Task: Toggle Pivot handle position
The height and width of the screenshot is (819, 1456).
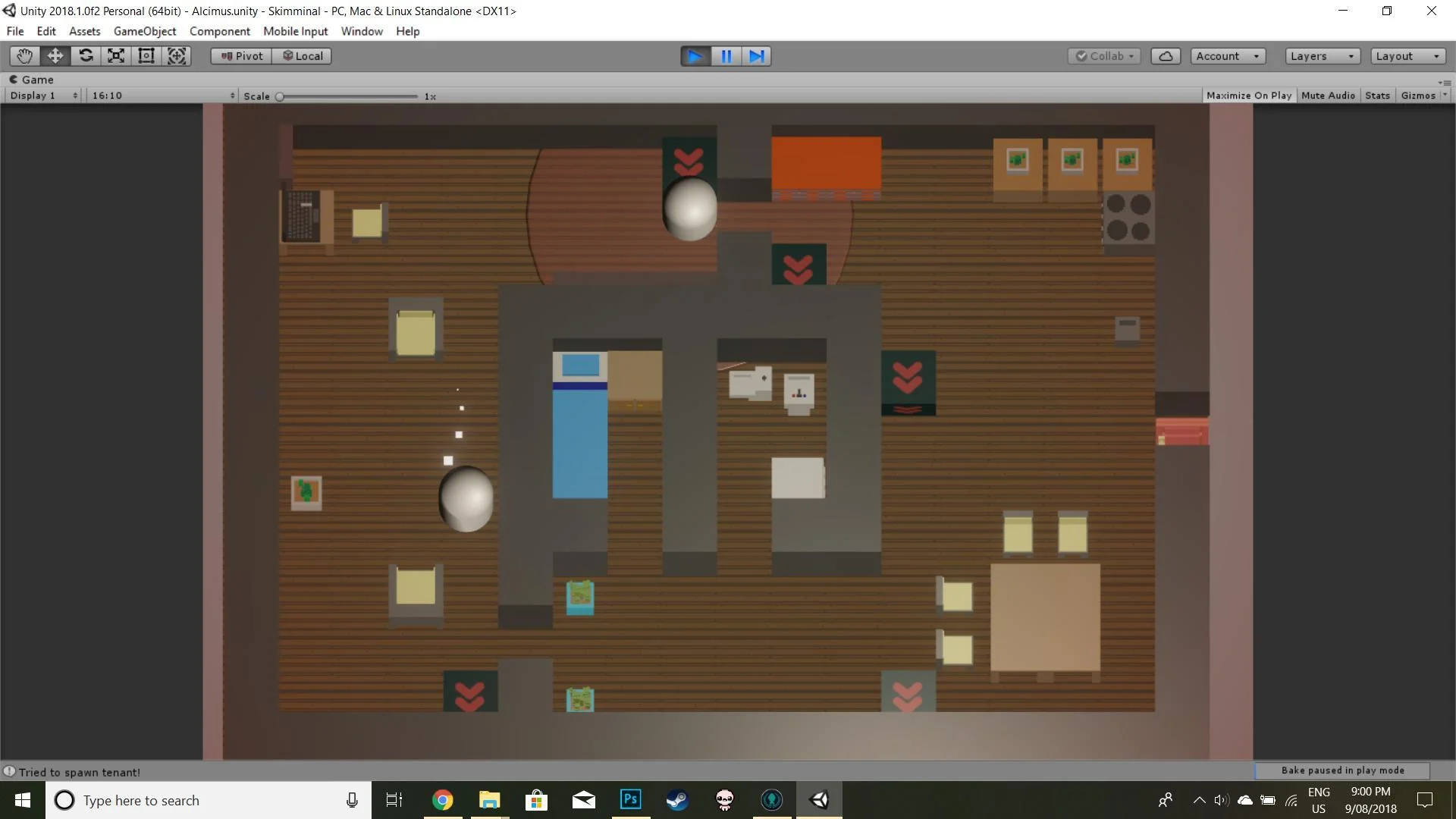Action: 241,56
